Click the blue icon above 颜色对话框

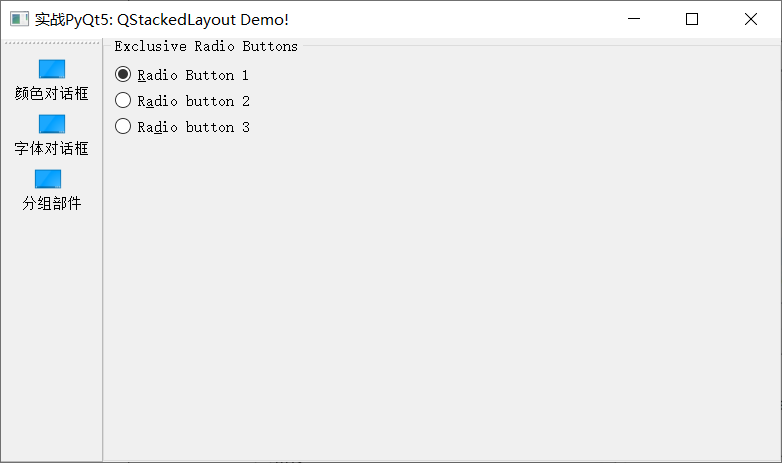click(52, 69)
